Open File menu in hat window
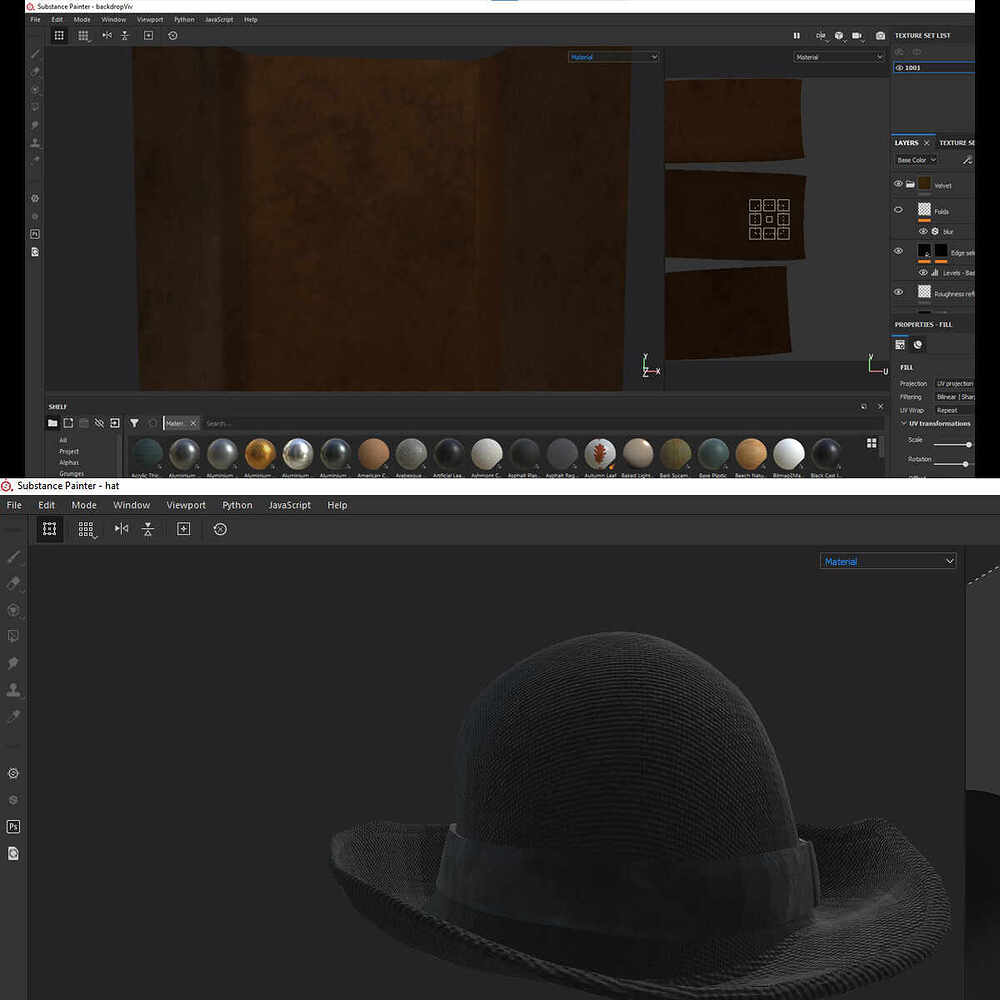This screenshot has width=1000, height=1000. pos(14,505)
